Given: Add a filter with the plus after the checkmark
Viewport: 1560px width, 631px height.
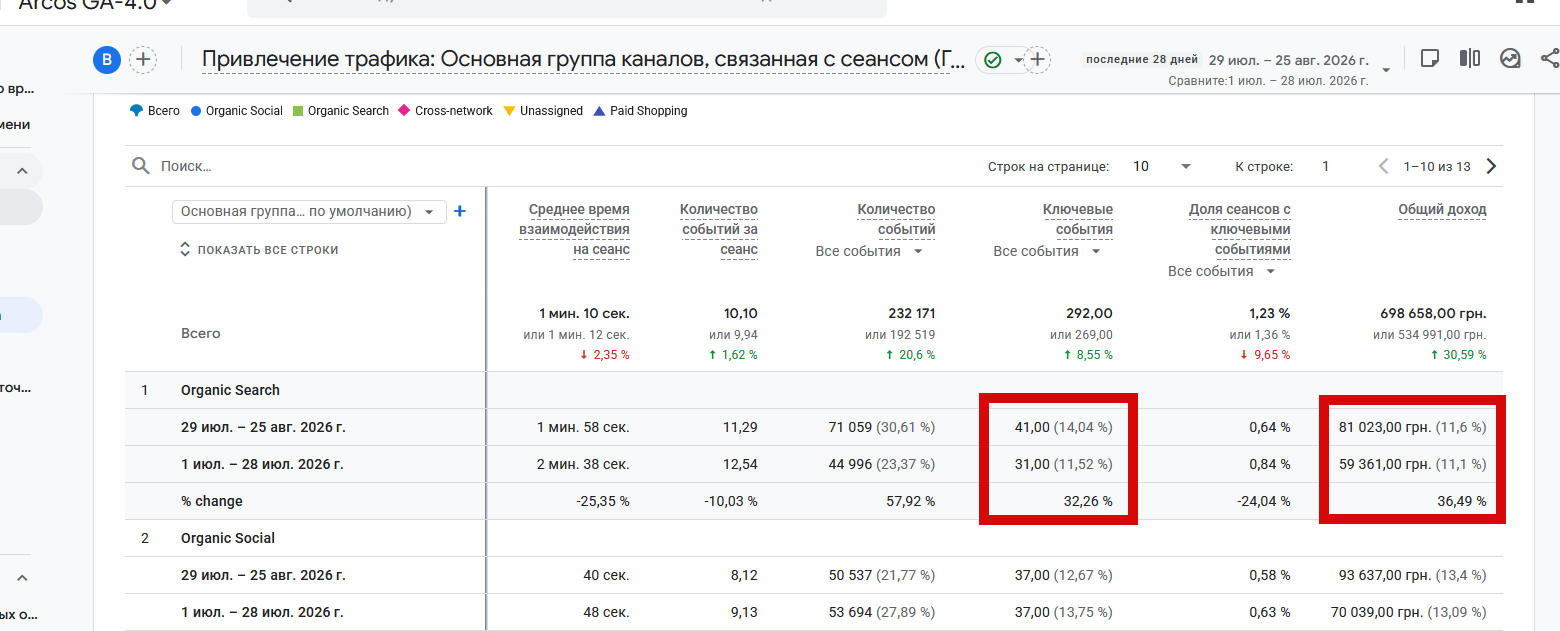Looking at the screenshot, I should (x=1038, y=60).
